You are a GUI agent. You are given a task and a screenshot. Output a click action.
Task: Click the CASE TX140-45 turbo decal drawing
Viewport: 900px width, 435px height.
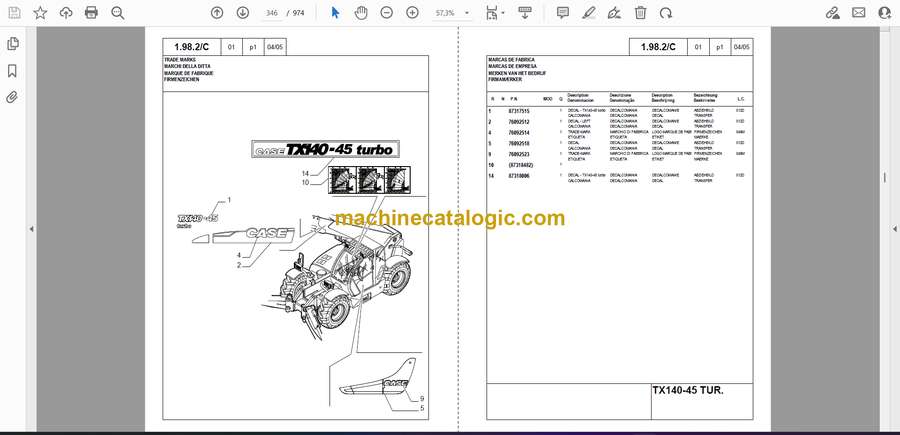point(325,149)
